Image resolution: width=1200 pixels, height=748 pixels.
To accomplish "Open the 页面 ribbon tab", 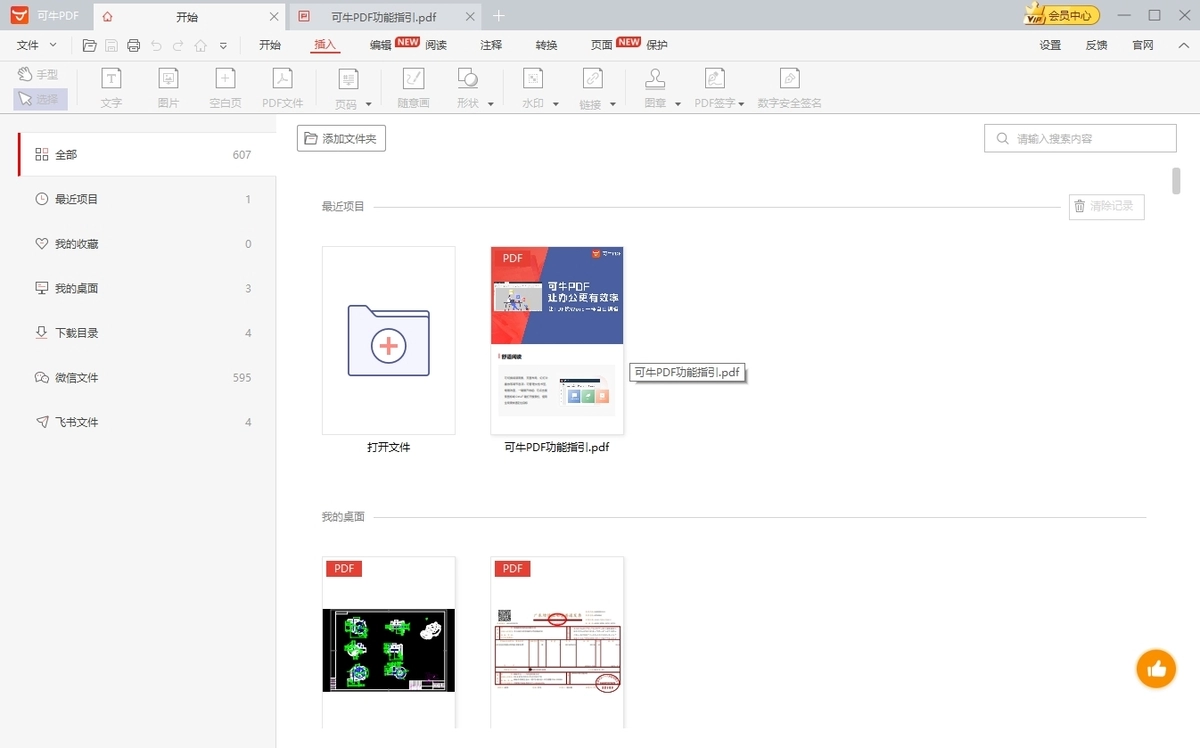I will point(601,45).
